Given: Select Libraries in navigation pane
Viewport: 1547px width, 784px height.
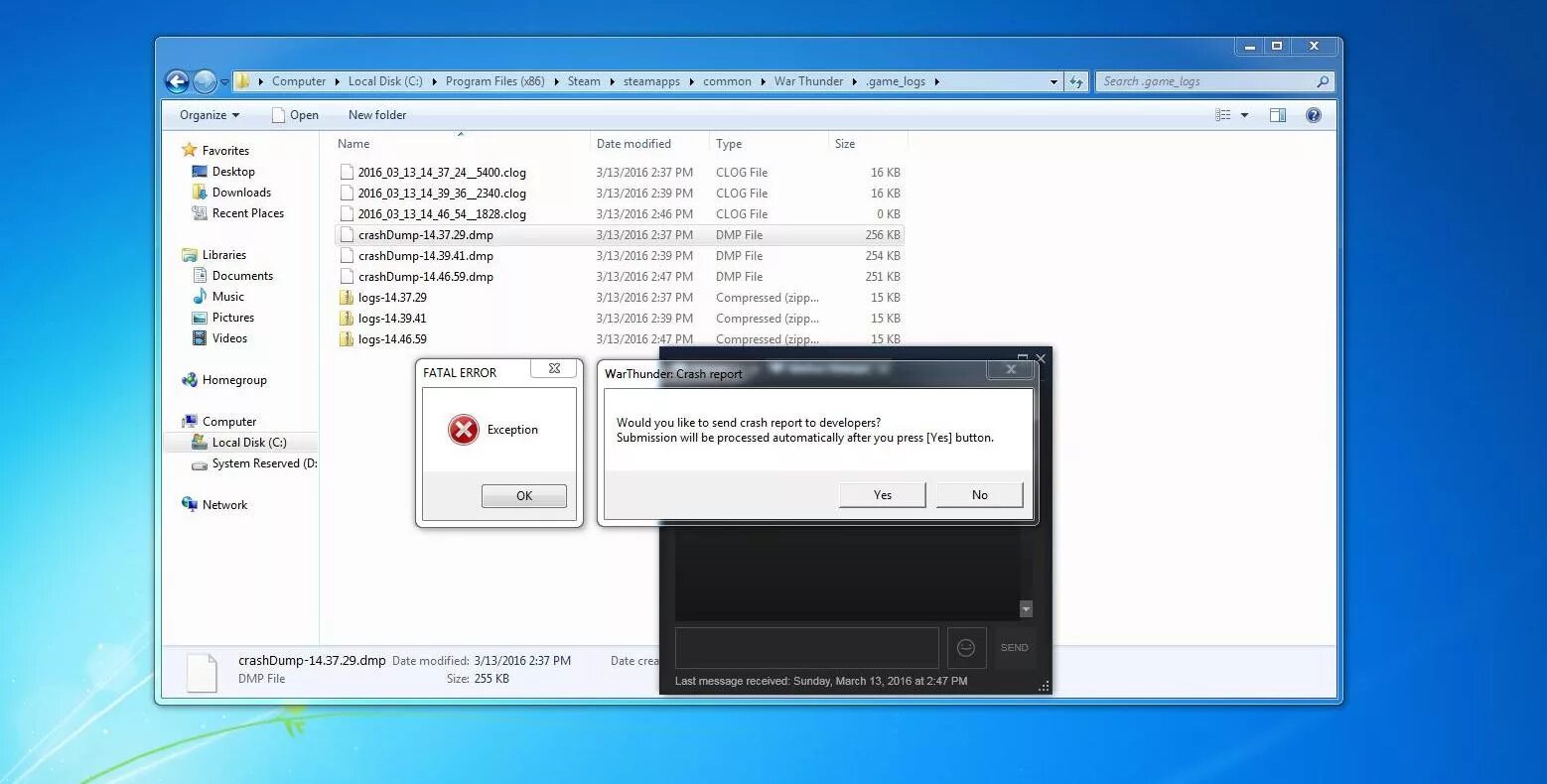Looking at the screenshot, I should coord(224,255).
